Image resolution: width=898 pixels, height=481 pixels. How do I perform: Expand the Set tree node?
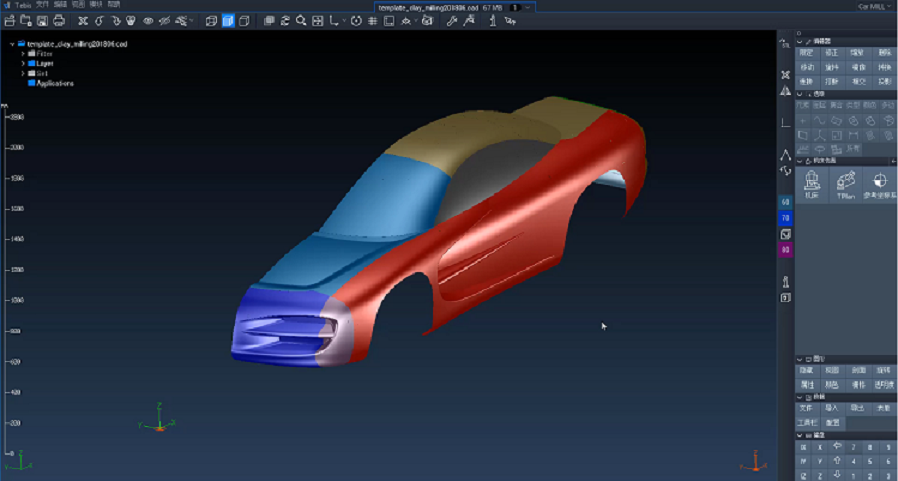[23, 73]
